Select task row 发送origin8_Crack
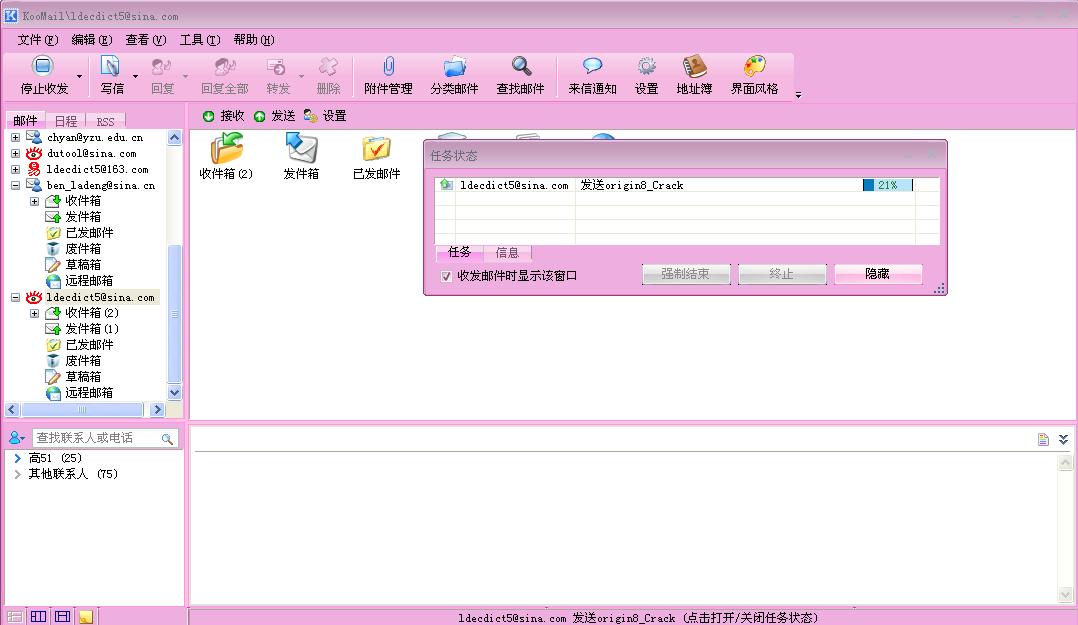Viewport: 1078px width, 625px height. pos(686,185)
